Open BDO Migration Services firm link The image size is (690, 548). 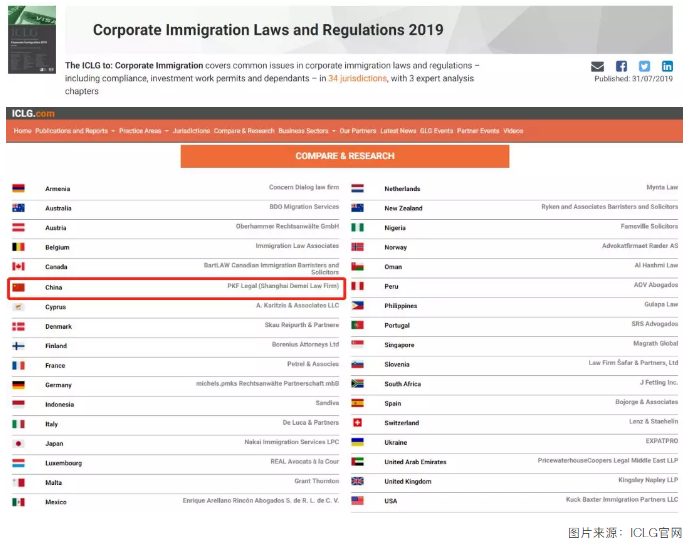click(x=304, y=206)
